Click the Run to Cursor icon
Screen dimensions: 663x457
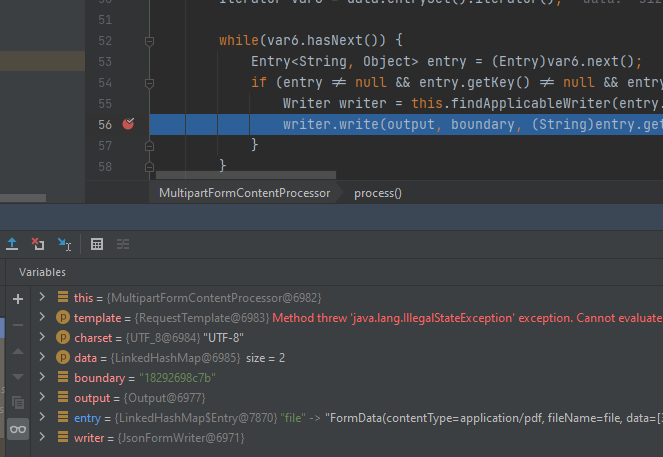[64, 243]
